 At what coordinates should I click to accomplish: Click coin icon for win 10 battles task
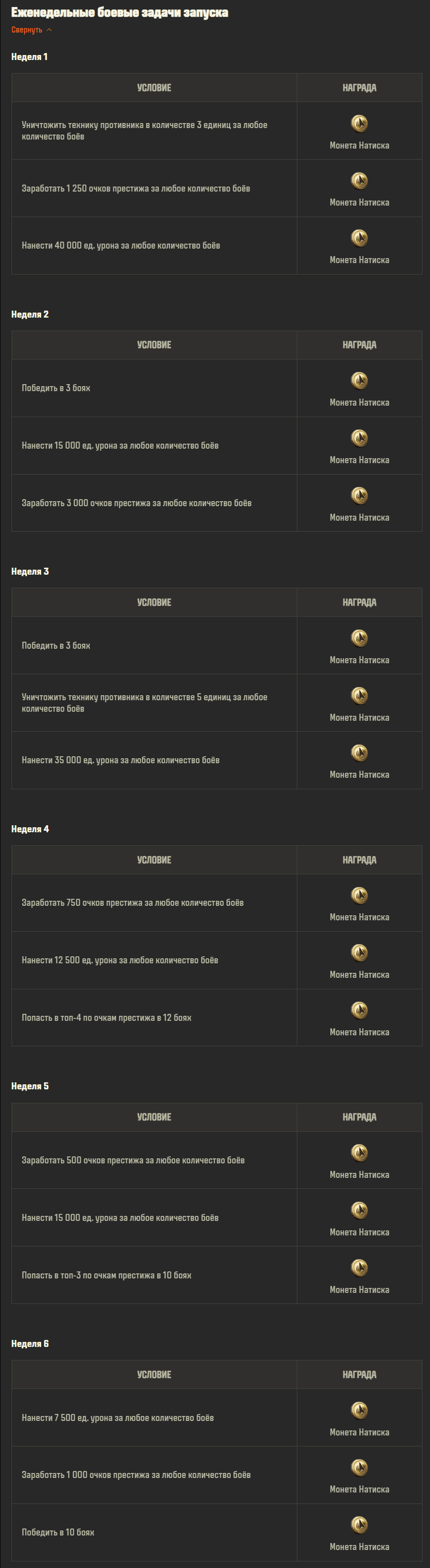pyautogui.click(x=359, y=1525)
